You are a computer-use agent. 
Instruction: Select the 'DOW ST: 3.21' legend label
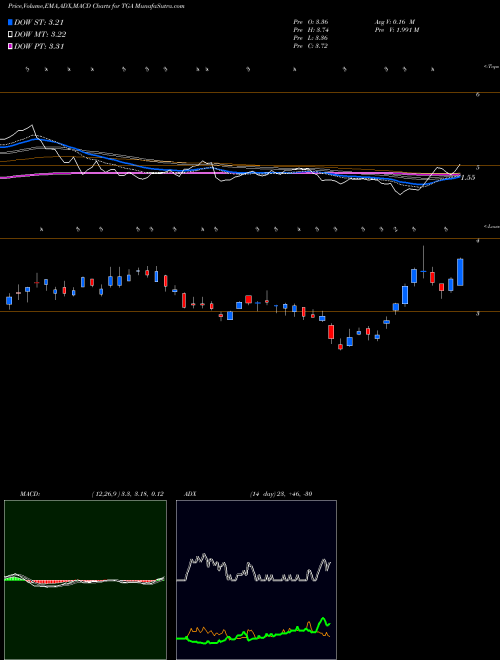[39, 22]
